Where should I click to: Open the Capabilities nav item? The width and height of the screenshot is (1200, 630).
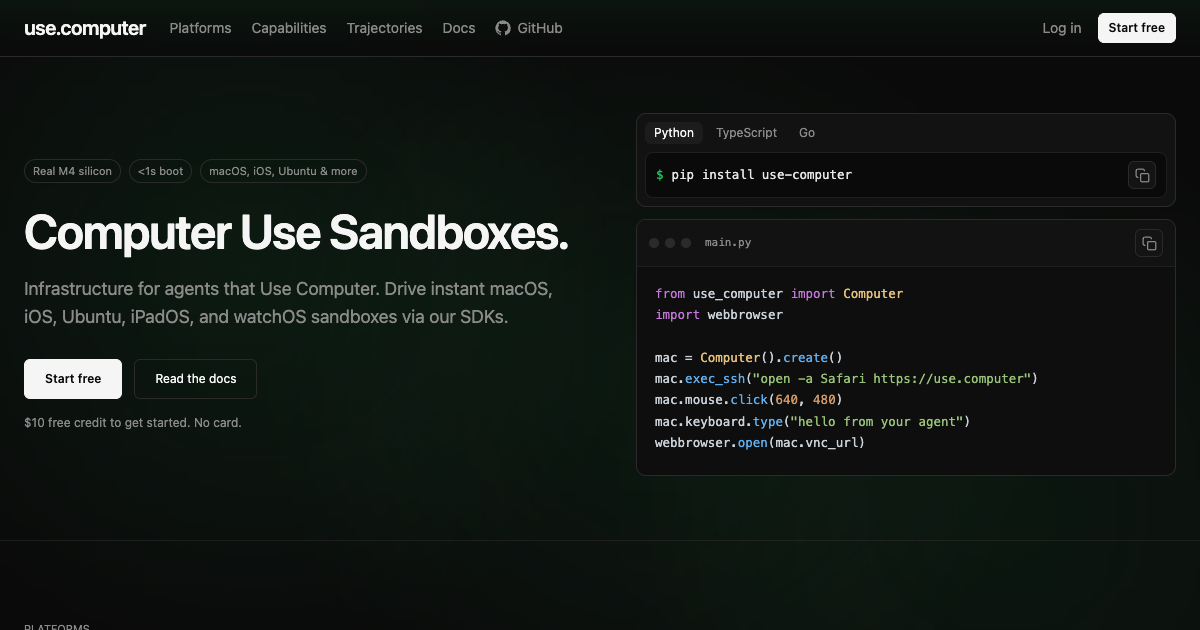coord(289,28)
